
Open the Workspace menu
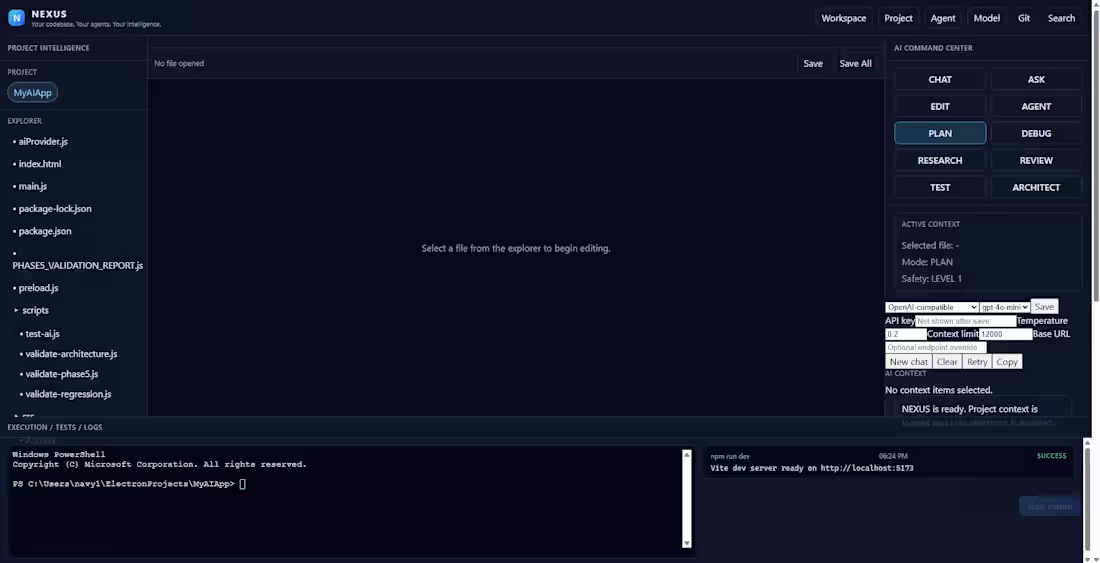click(843, 18)
